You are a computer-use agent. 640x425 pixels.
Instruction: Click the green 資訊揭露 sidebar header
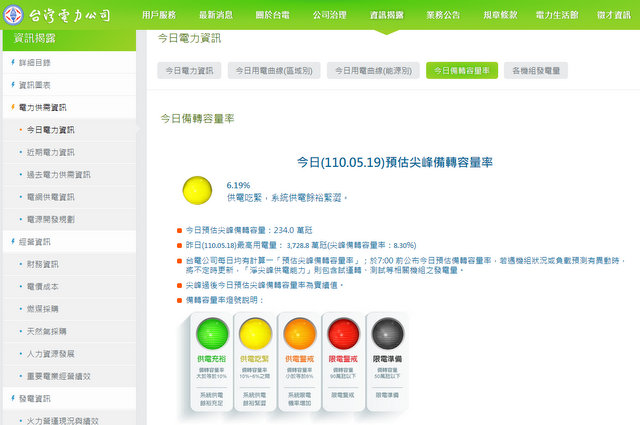coord(69,40)
